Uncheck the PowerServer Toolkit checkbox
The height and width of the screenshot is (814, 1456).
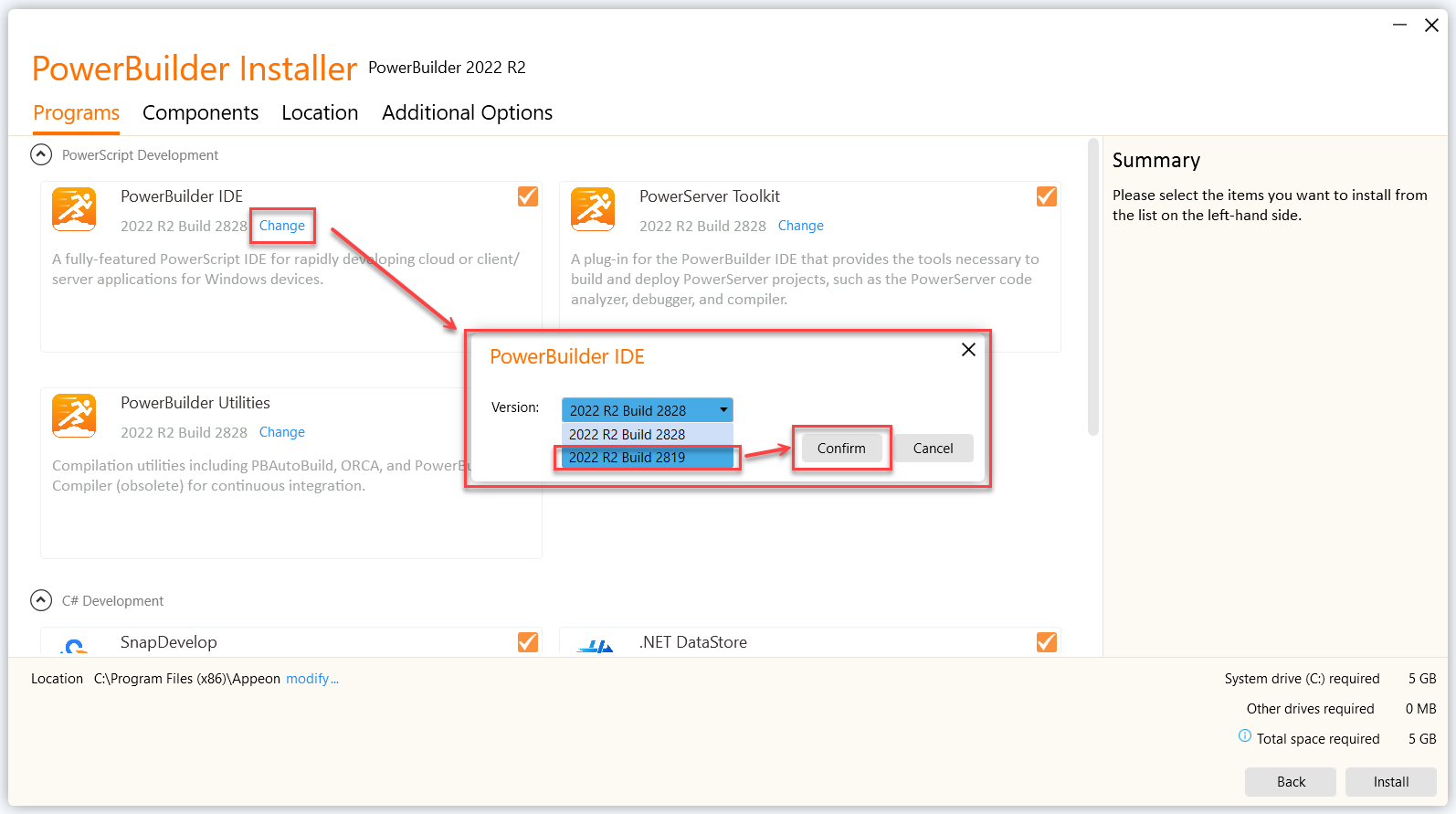(x=1047, y=196)
